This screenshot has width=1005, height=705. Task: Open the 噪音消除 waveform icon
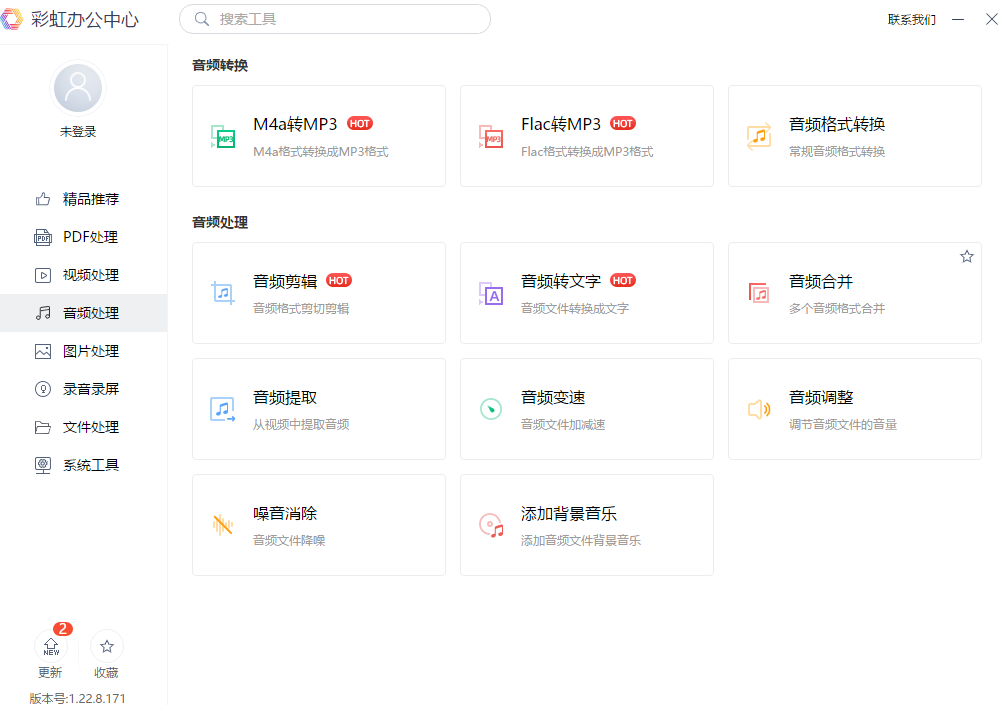click(x=223, y=525)
